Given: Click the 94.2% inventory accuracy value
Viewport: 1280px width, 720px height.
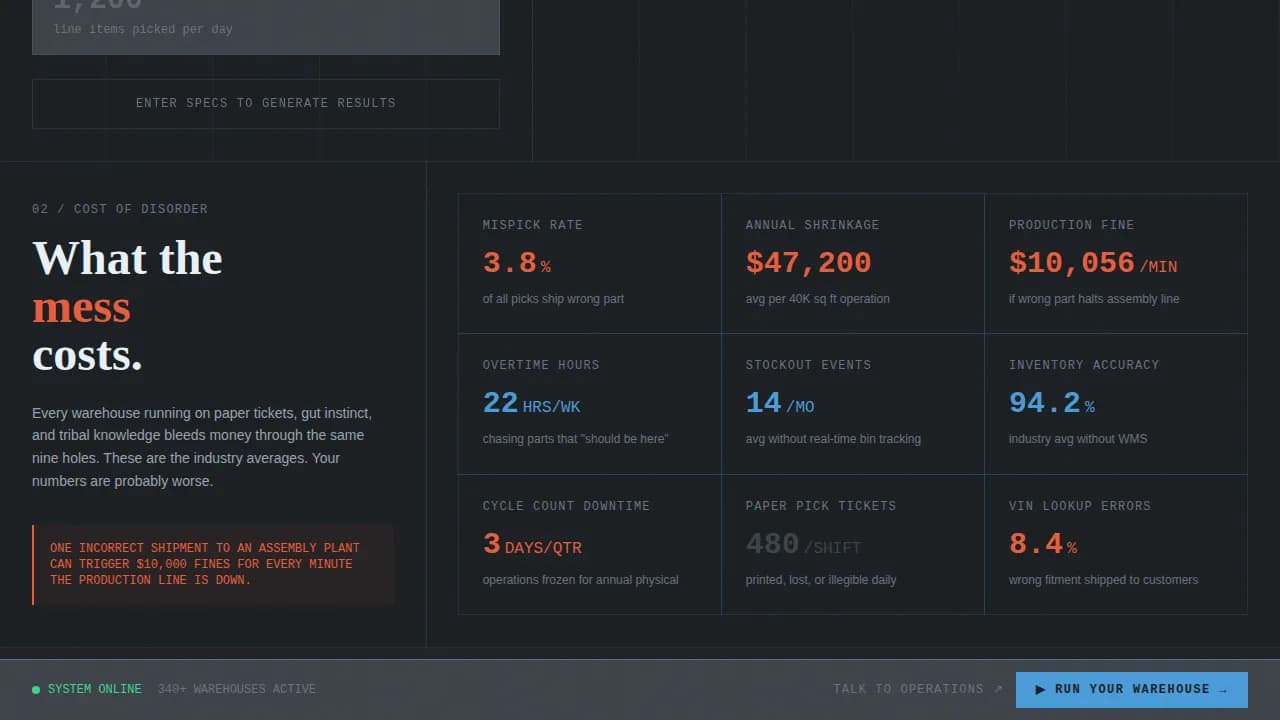Looking at the screenshot, I should tap(1052, 403).
